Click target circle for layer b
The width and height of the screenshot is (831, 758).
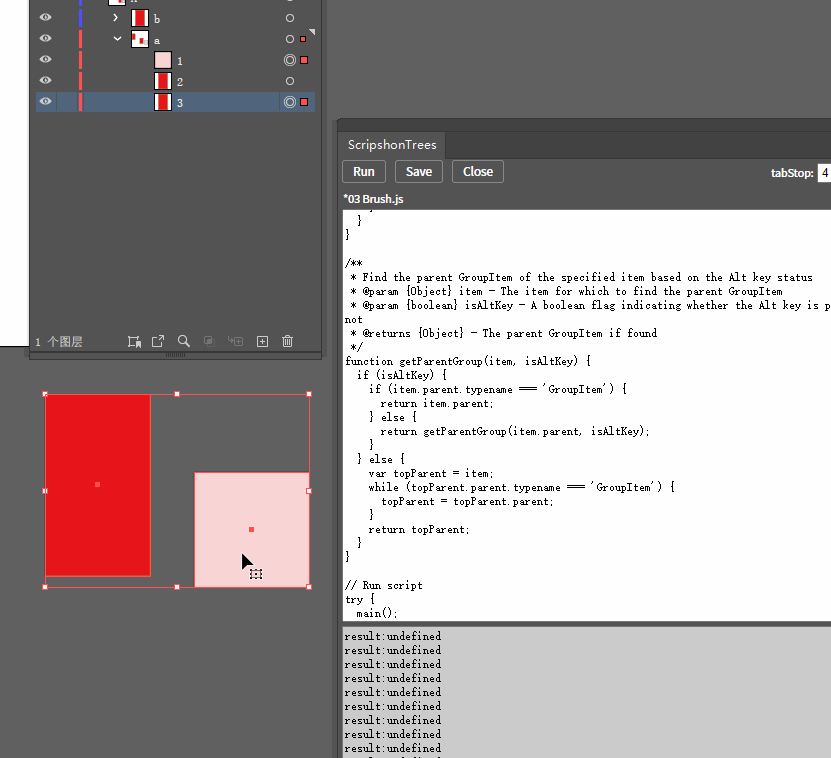(x=290, y=18)
